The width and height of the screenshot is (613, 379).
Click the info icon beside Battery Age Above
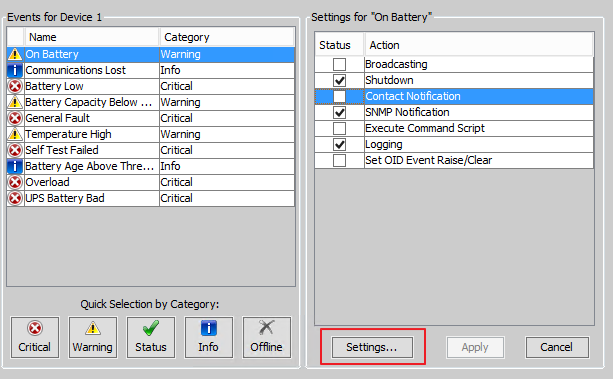click(x=15, y=166)
